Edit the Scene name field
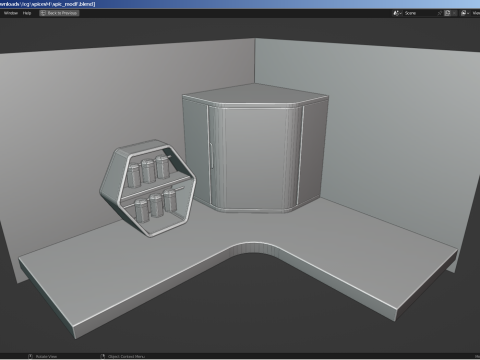Image resolution: width=480 pixels, height=360 pixels. pos(420,13)
